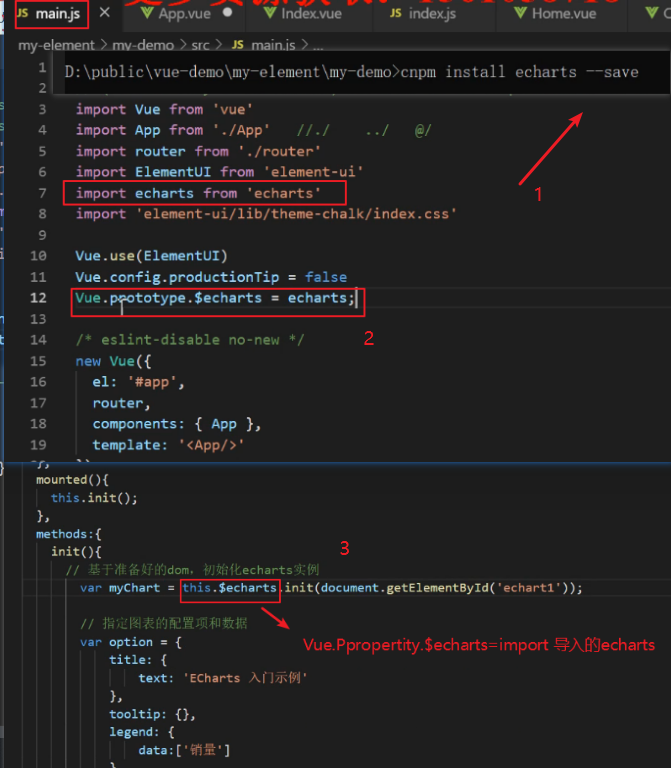This screenshot has height=768, width=671.
Task: Select my-demo in the breadcrumb
Action: [143, 45]
